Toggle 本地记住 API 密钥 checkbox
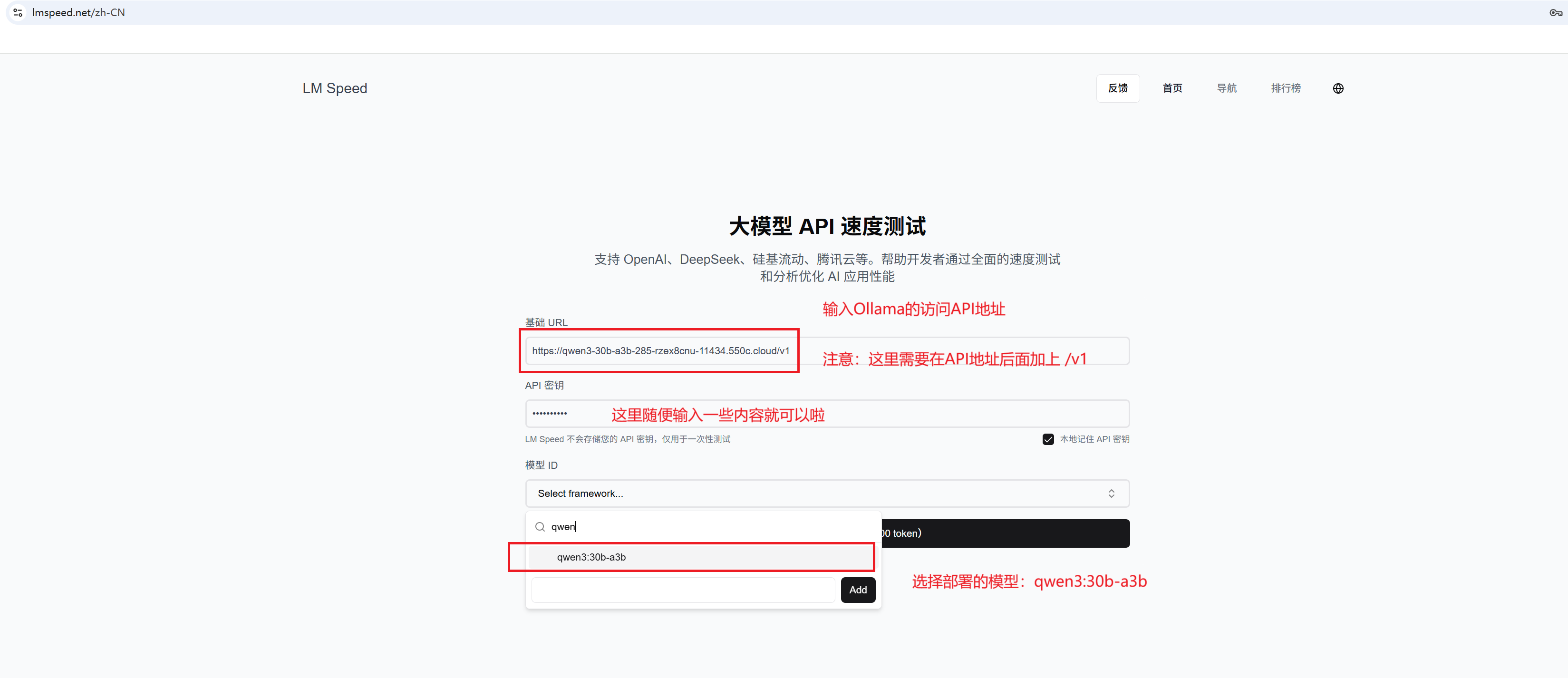Image resolution: width=1568 pixels, height=678 pixels. (x=1047, y=439)
